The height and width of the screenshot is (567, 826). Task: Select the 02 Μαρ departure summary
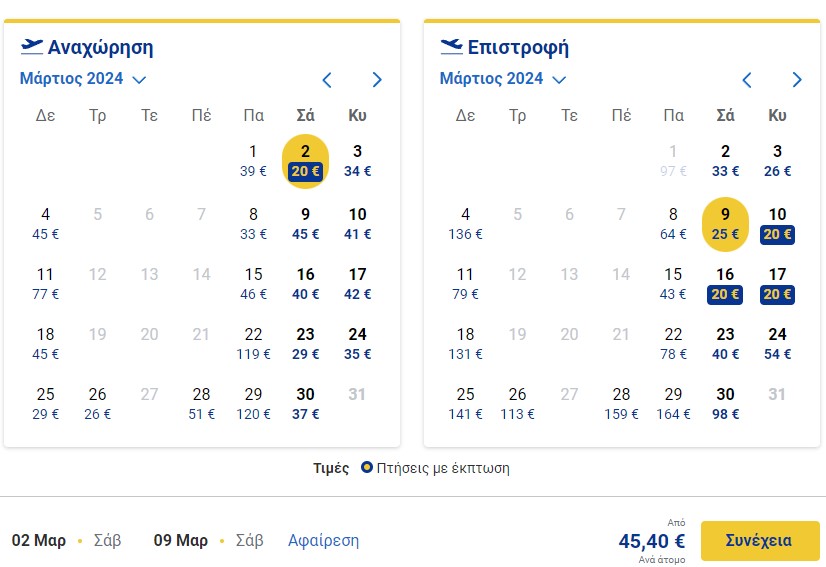click(x=66, y=541)
